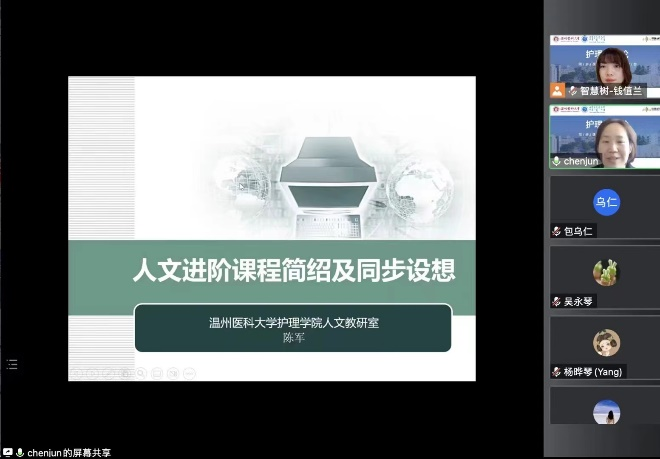Click the zoom magnifier icon in slide toolbar
660x459 pixels.
(141, 373)
